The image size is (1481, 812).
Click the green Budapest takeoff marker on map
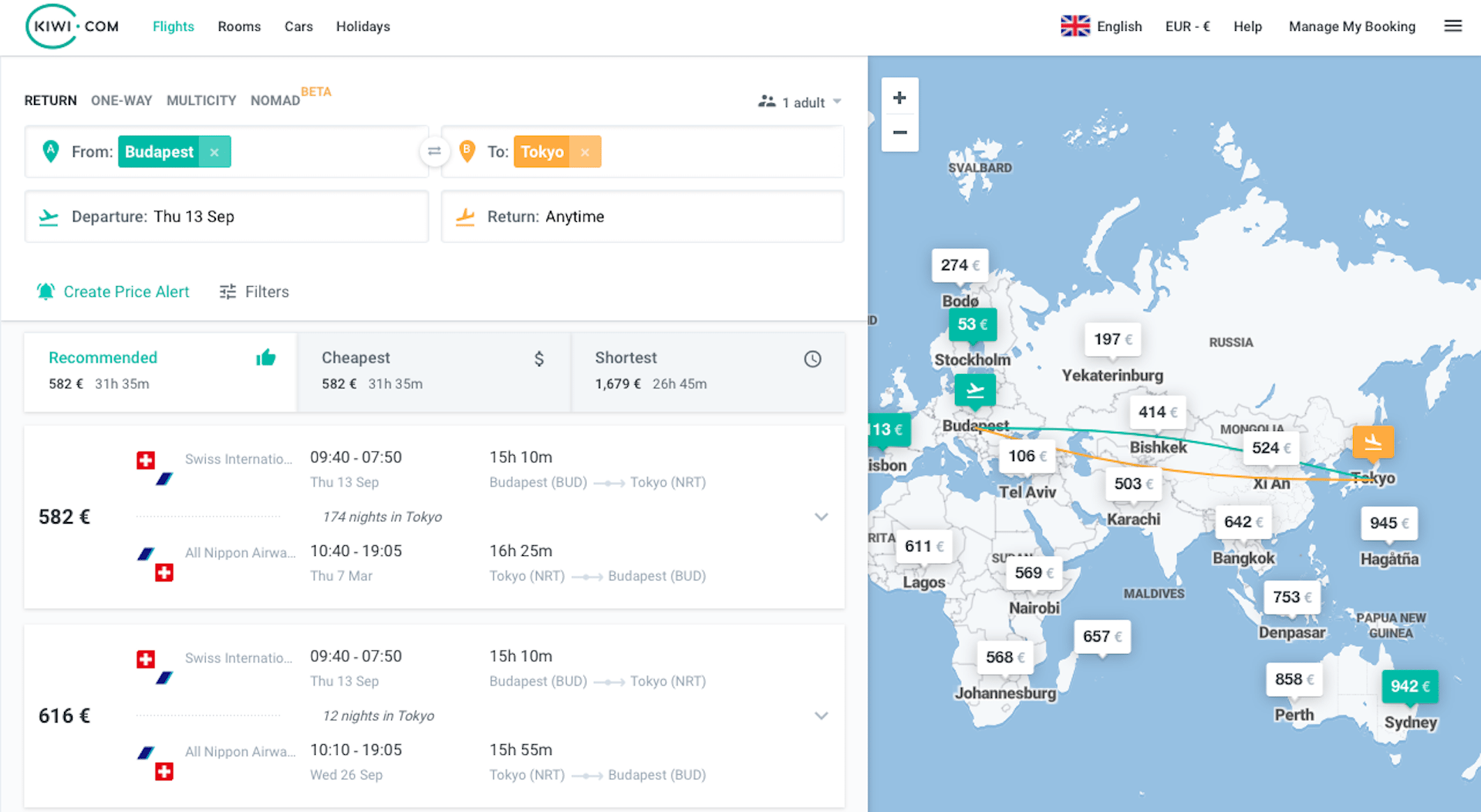click(974, 391)
